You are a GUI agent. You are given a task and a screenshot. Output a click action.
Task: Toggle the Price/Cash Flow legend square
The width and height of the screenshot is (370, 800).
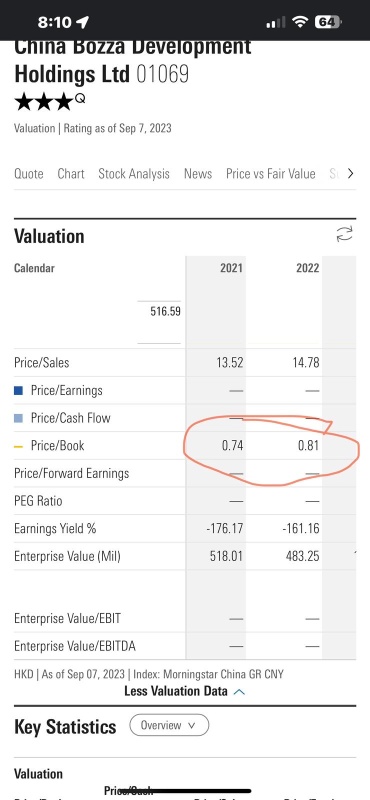coord(18,418)
